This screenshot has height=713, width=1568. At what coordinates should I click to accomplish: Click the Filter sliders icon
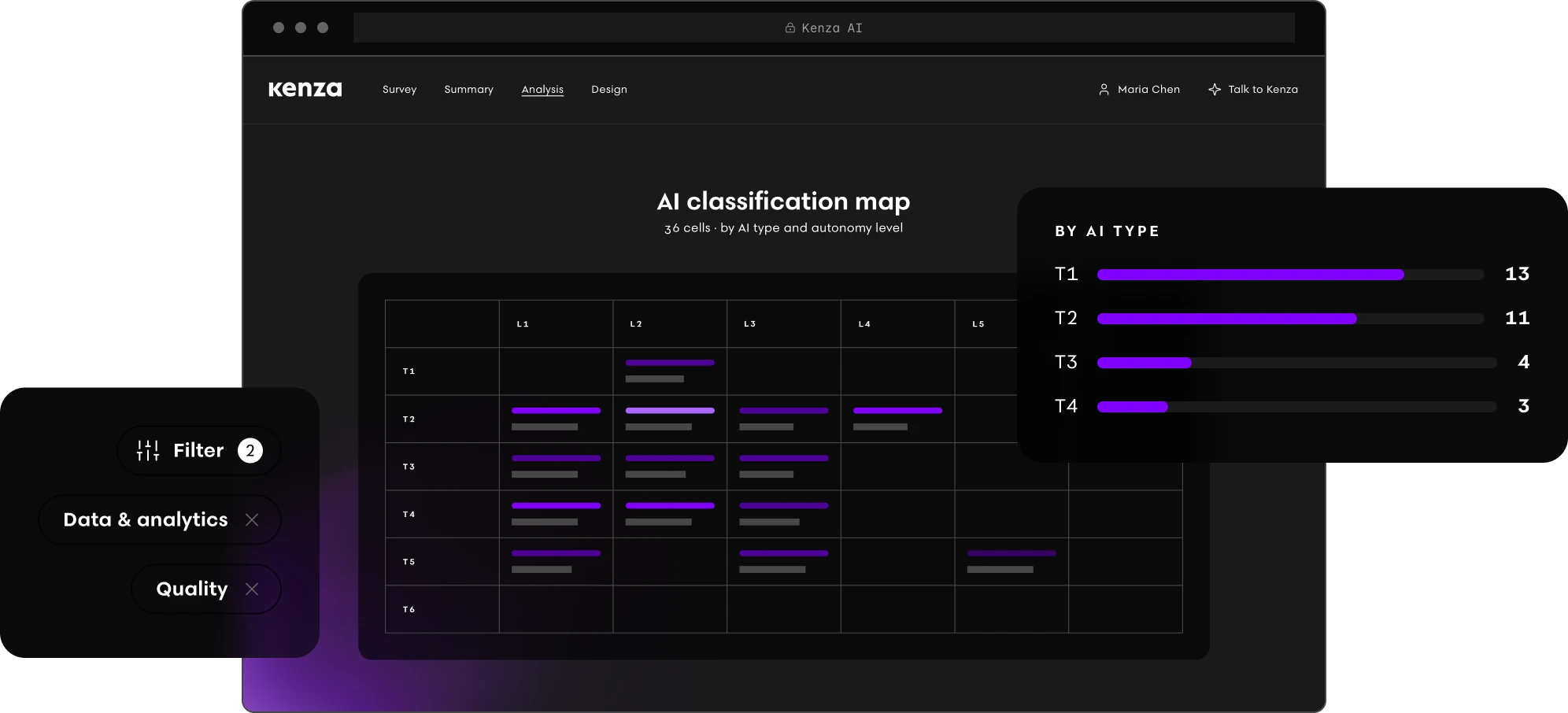coord(148,450)
